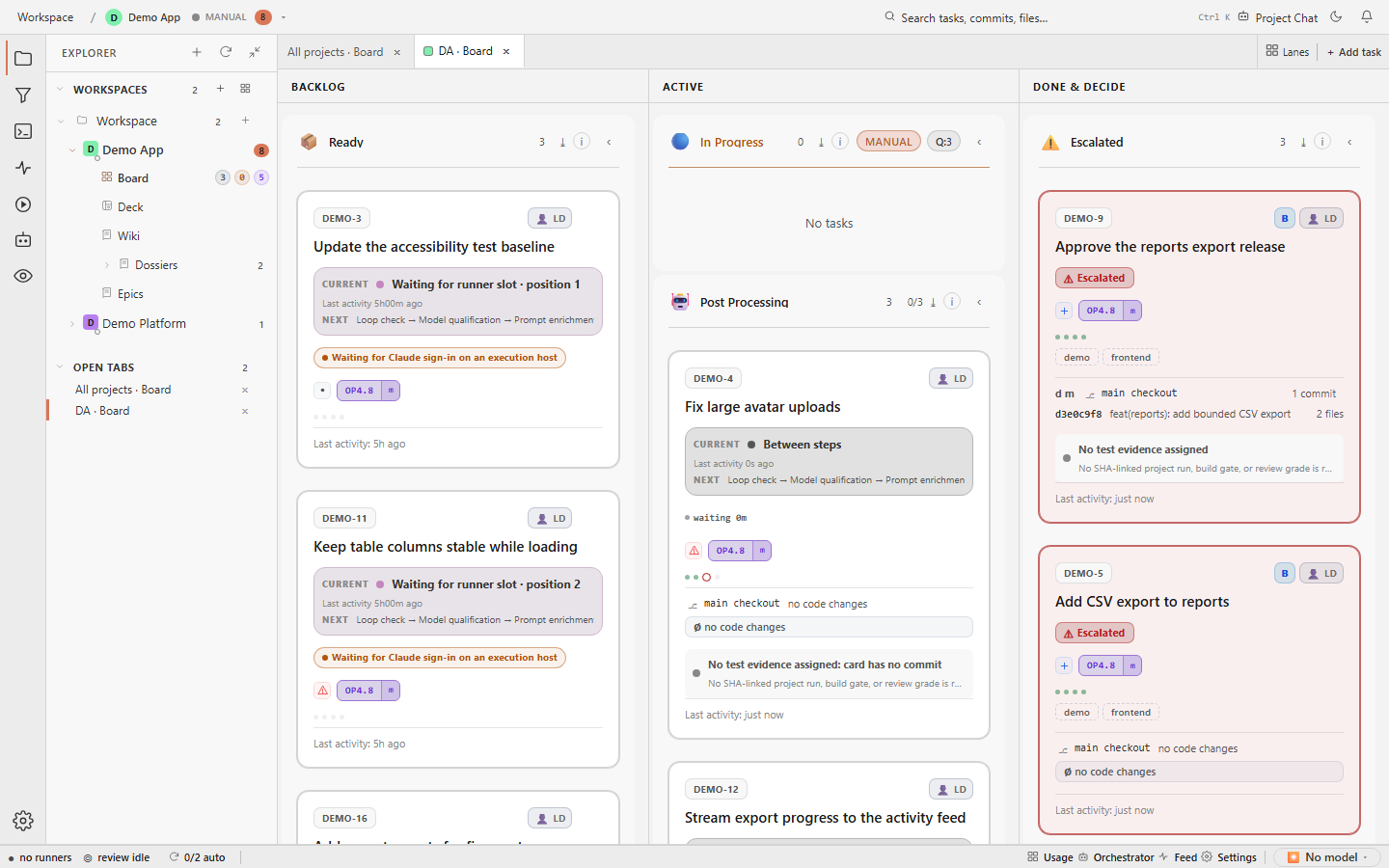Toggle the MANUAL mode pill in In Progress

point(888,142)
